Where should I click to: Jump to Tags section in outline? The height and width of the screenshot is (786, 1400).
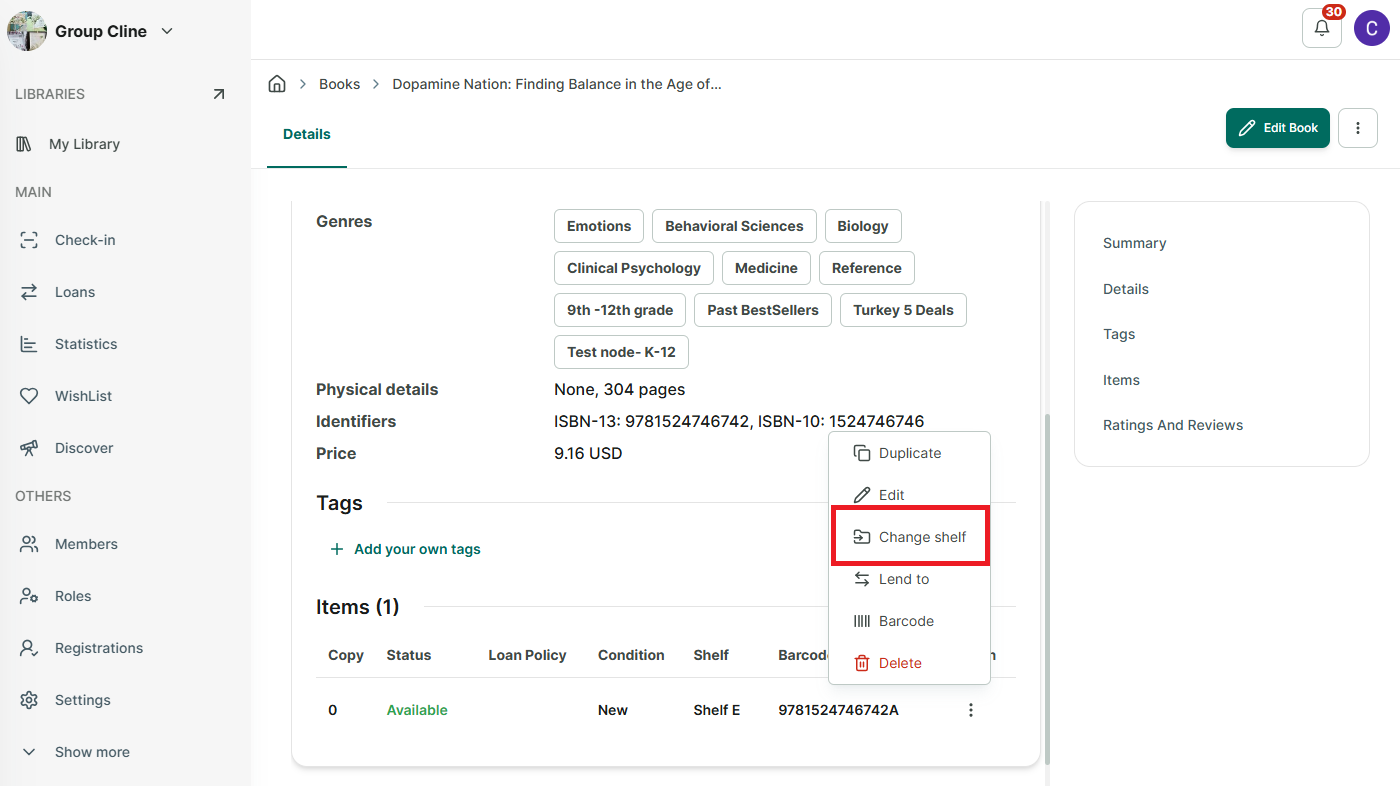click(1119, 334)
